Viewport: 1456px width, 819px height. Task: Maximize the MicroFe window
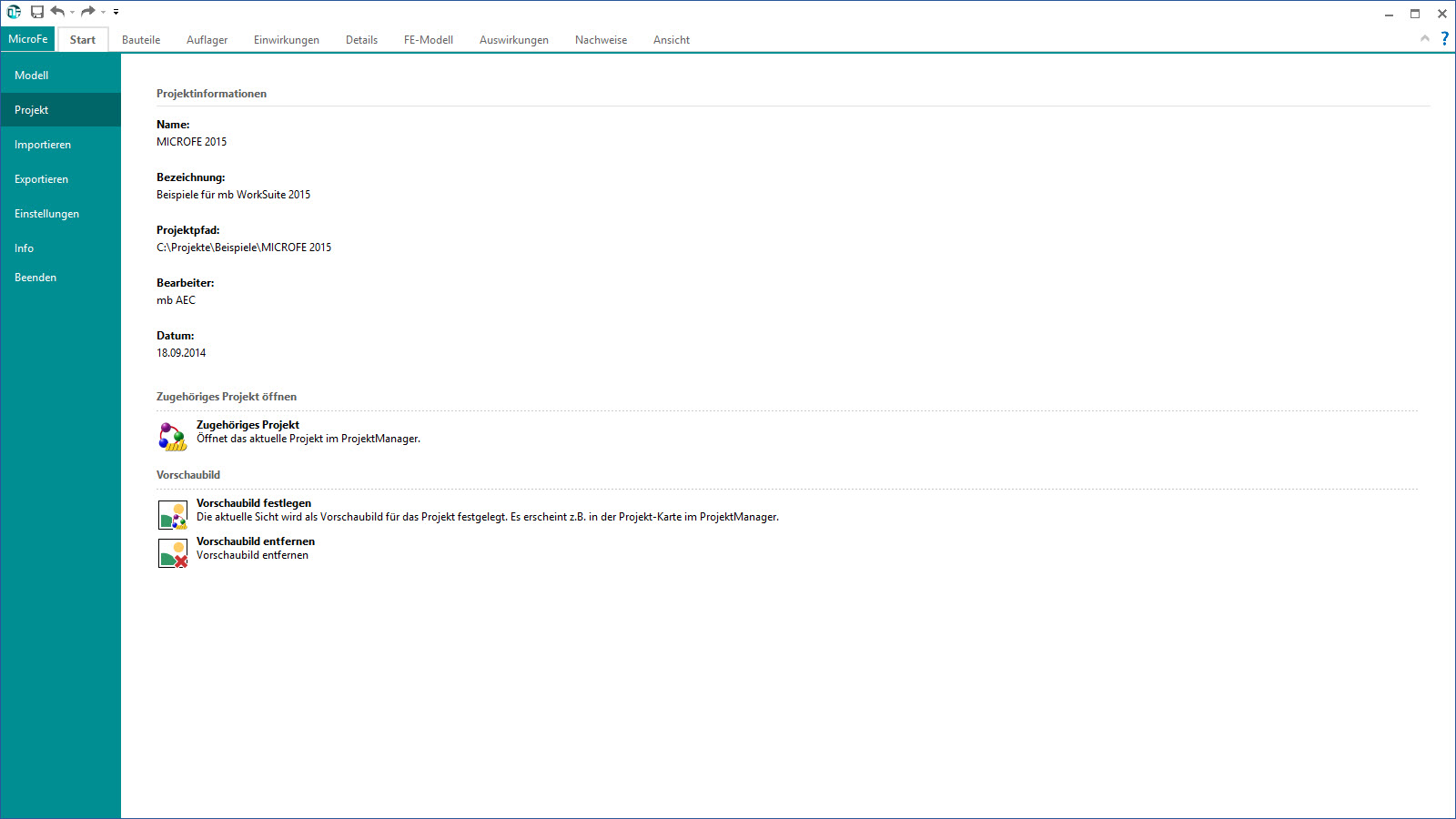[x=1415, y=14]
